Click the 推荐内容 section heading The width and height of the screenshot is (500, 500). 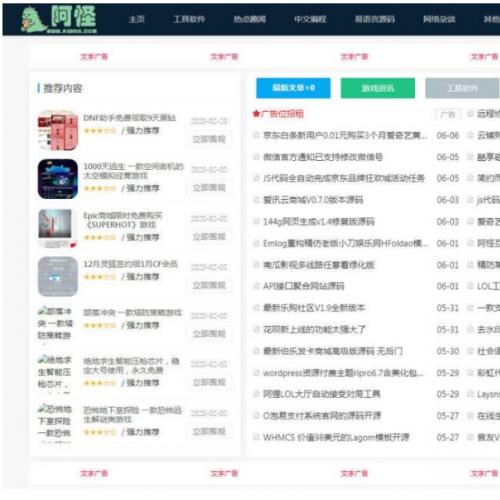(63, 88)
